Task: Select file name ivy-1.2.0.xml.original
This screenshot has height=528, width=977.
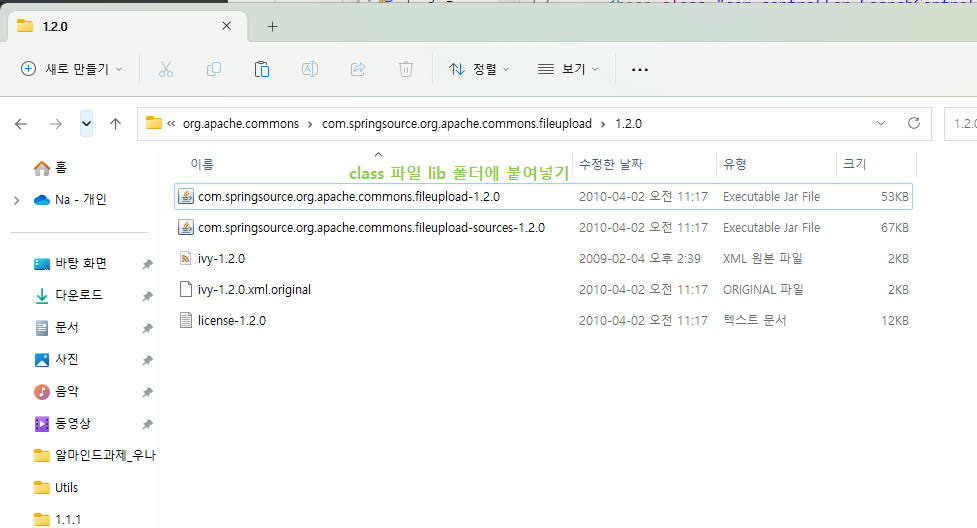Action: tap(254, 289)
